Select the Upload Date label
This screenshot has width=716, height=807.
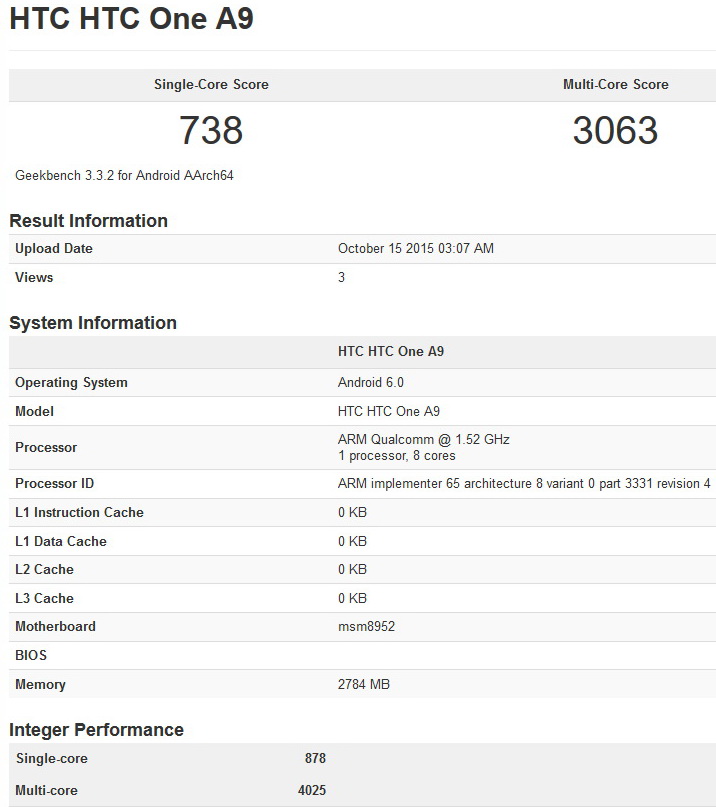[54, 249]
